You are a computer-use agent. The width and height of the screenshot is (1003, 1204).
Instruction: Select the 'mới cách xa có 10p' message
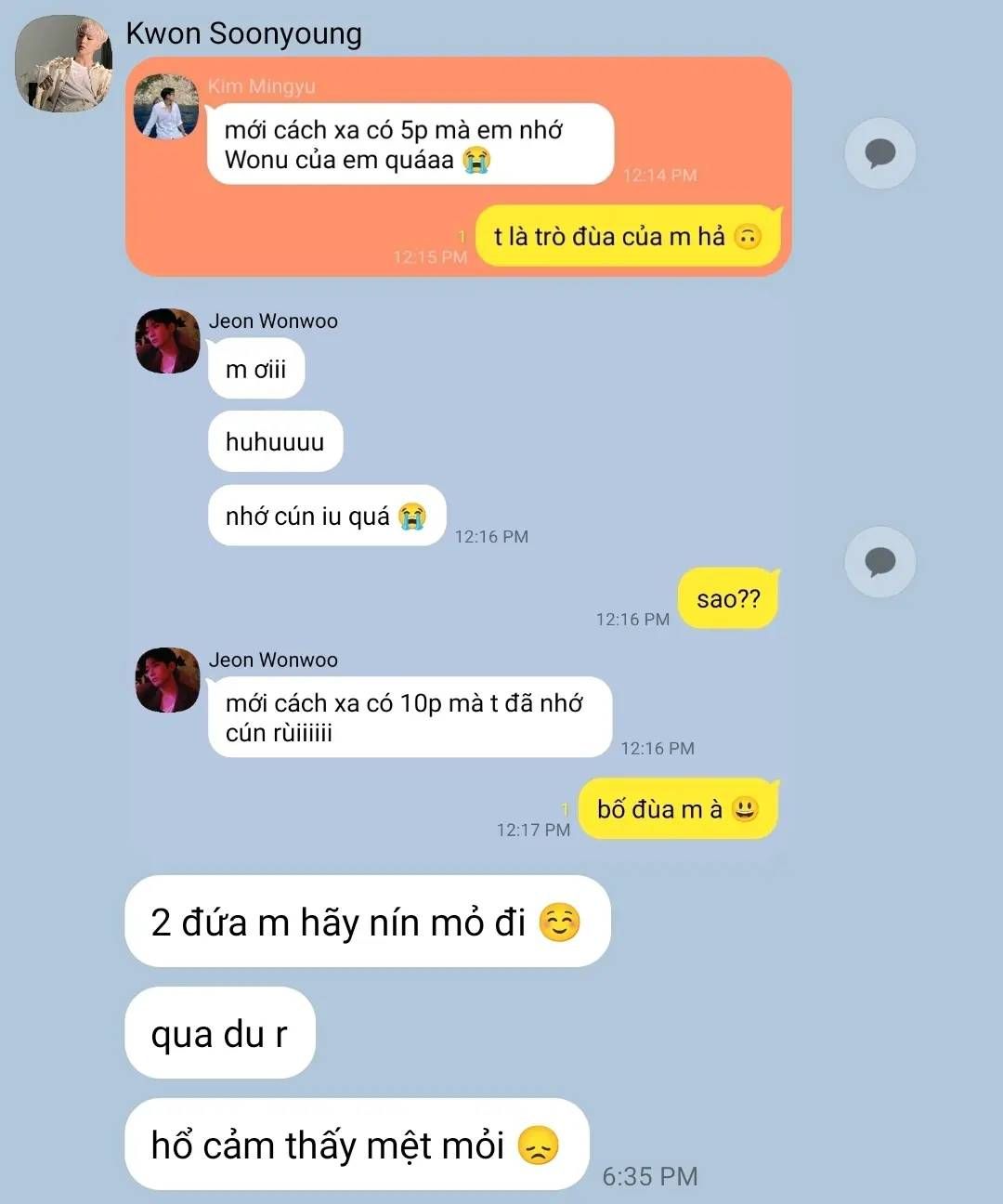click(x=410, y=717)
